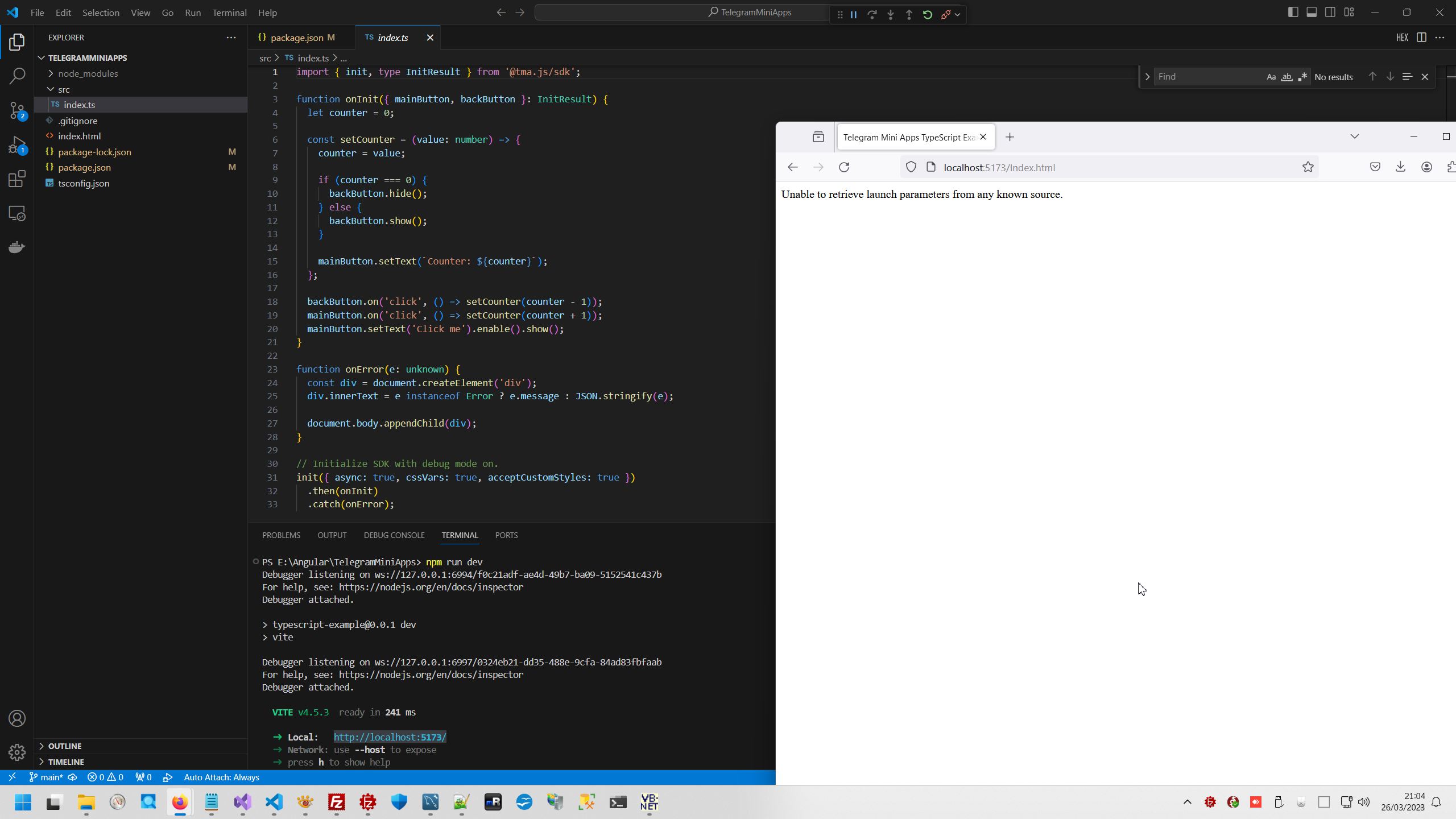Open Firefox downloads from the toolbar
Image resolution: width=1456 pixels, height=819 pixels.
point(1400,167)
